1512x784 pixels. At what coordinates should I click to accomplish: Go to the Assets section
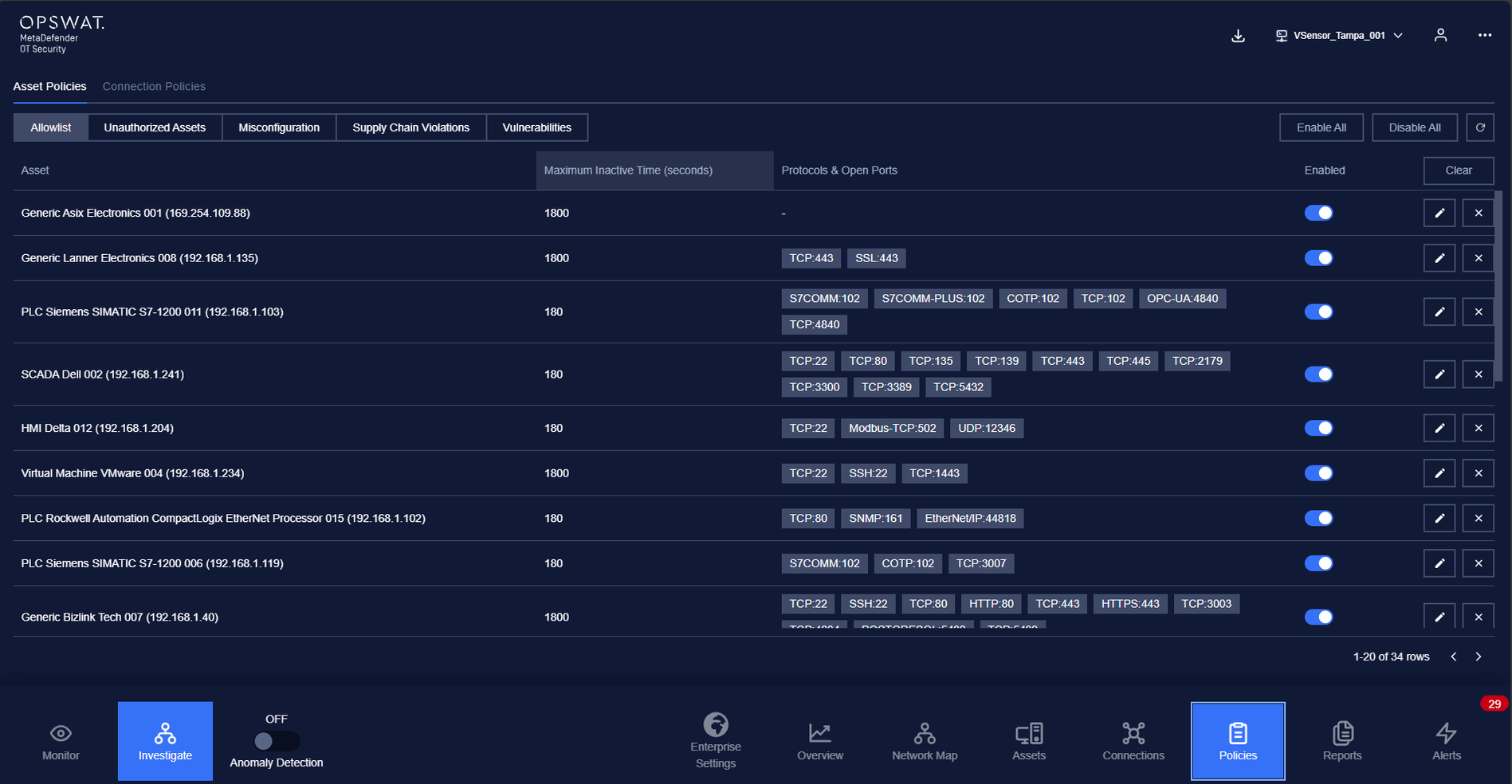(x=1029, y=742)
